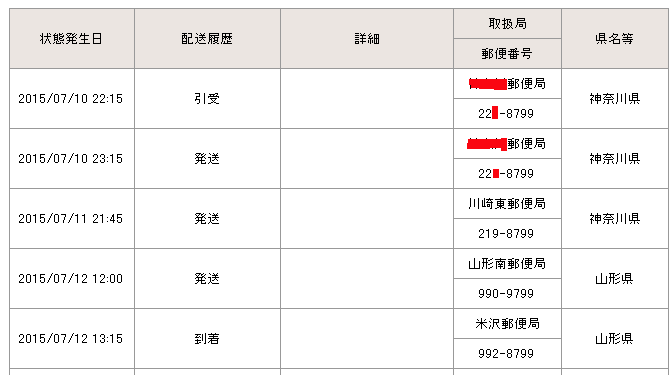Select the 2015/07/10 23:15 date cell
The width and height of the screenshot is (672, 375).
tap(72, 159)
